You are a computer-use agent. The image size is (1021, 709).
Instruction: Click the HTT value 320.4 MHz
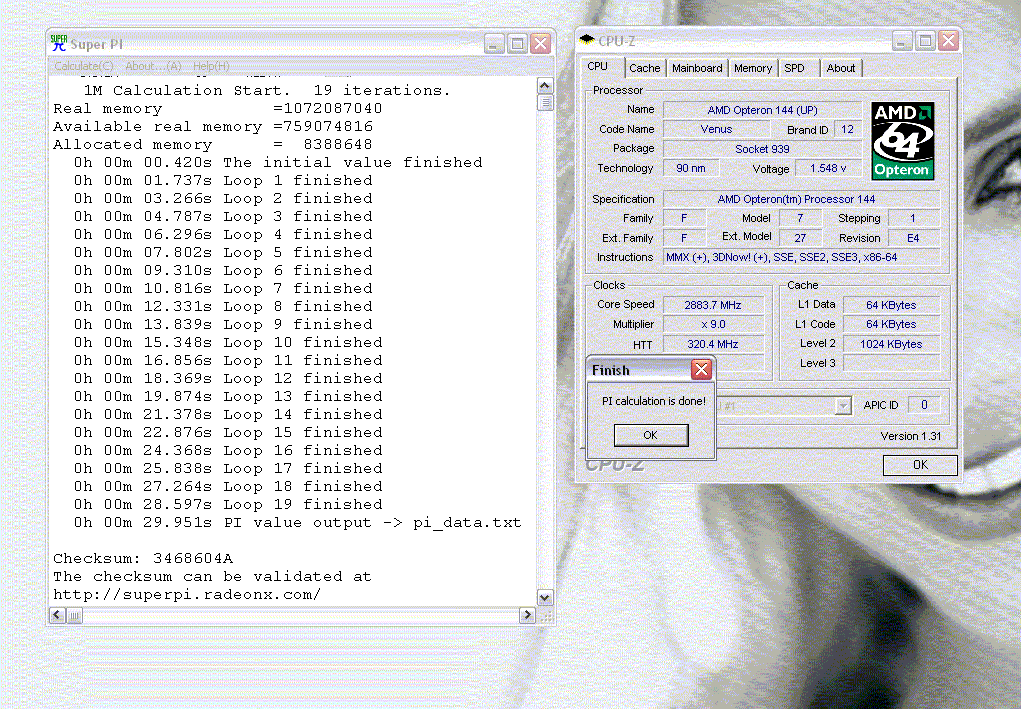pos(713,344)
